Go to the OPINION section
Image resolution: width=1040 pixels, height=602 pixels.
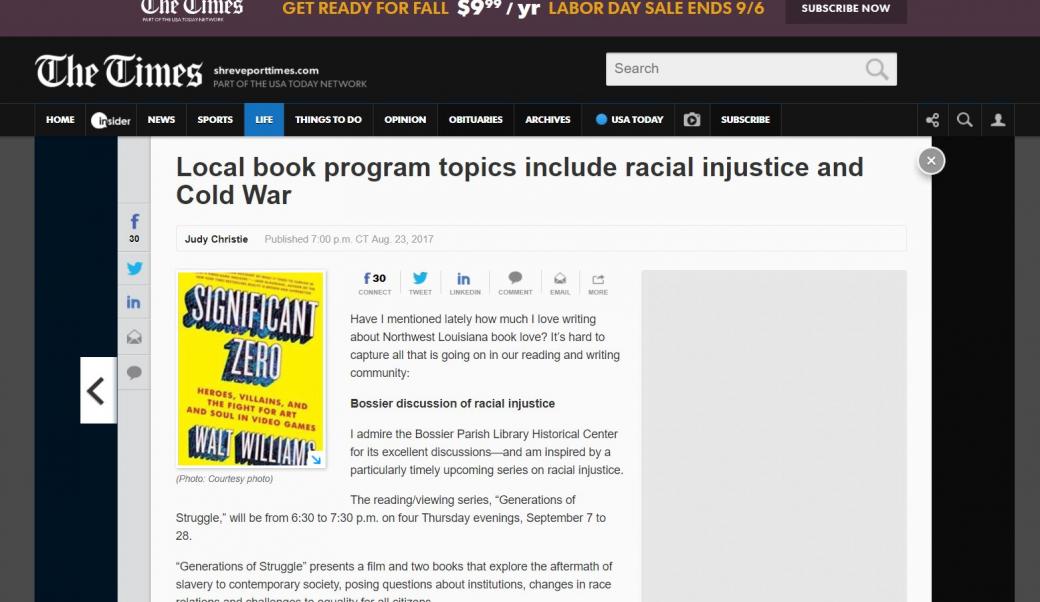pos(405,119)
